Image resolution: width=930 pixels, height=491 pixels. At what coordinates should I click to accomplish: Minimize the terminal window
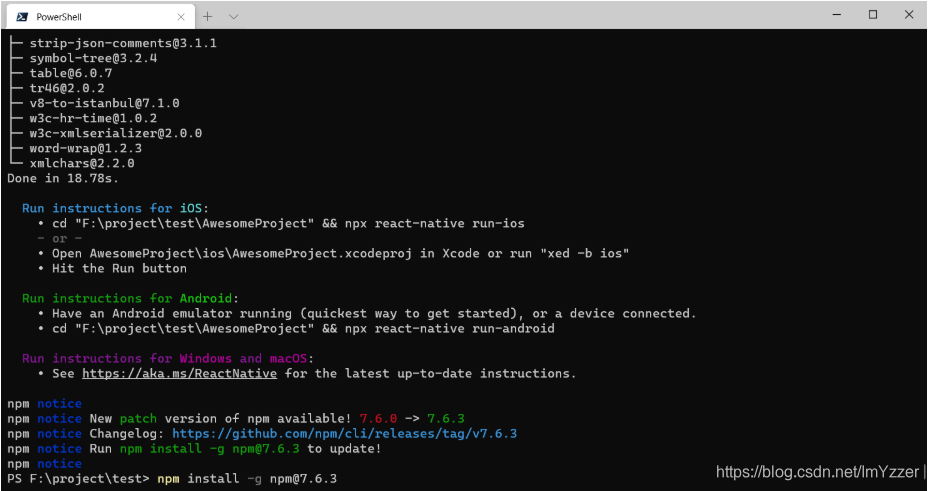click(x=837, y=14)
